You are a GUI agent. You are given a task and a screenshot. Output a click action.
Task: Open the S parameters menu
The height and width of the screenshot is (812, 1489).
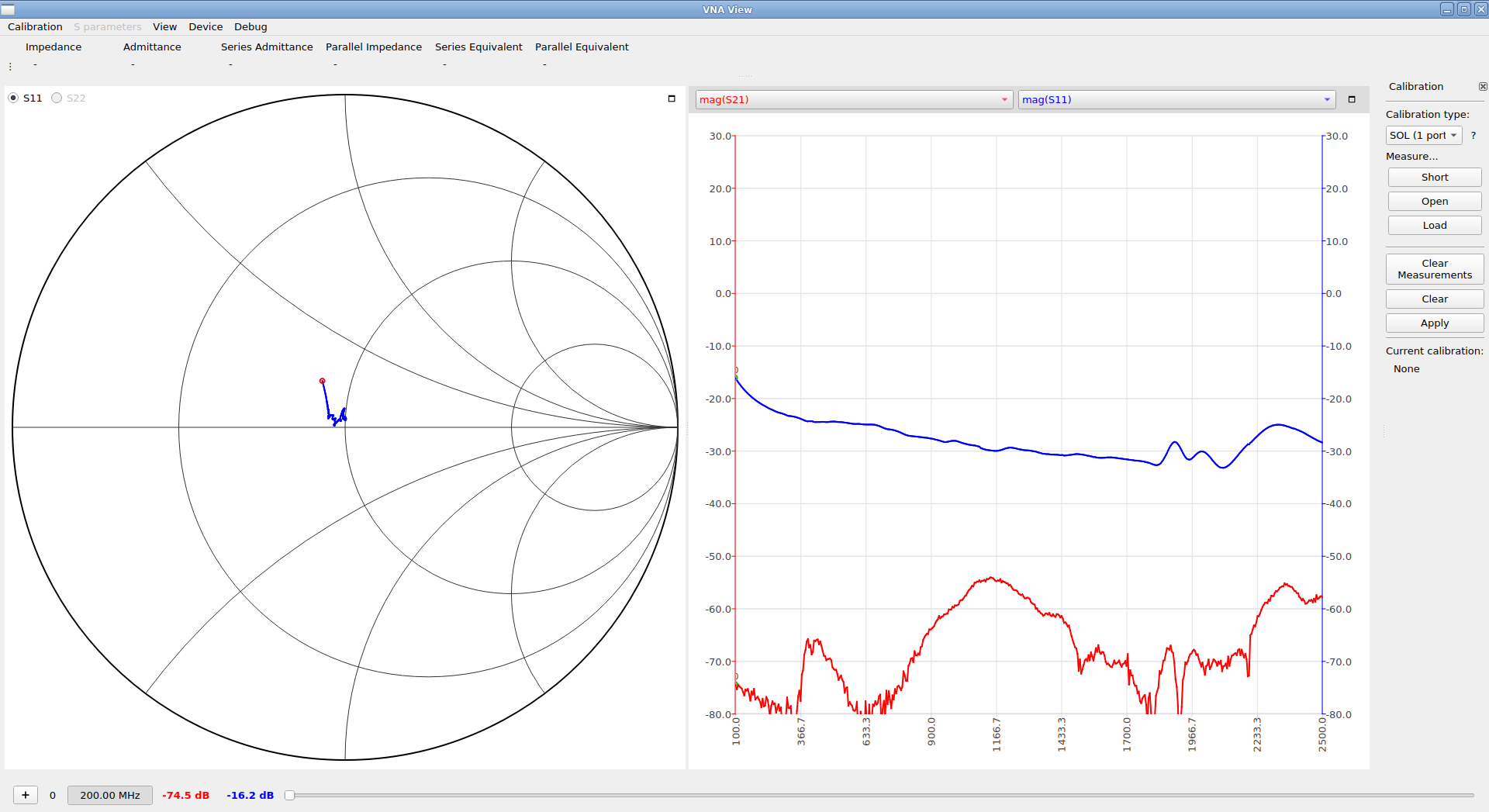pyautogui.click(x=108, y=26)
